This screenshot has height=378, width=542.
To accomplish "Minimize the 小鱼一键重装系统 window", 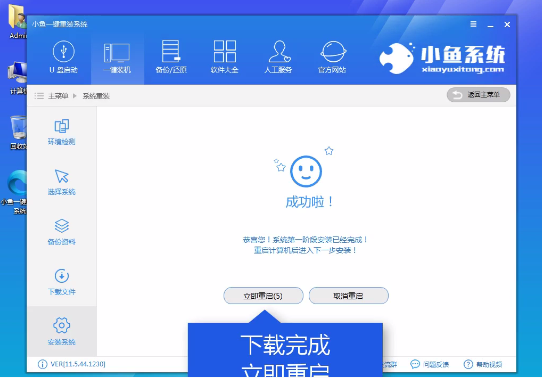I will click(490, 25).
